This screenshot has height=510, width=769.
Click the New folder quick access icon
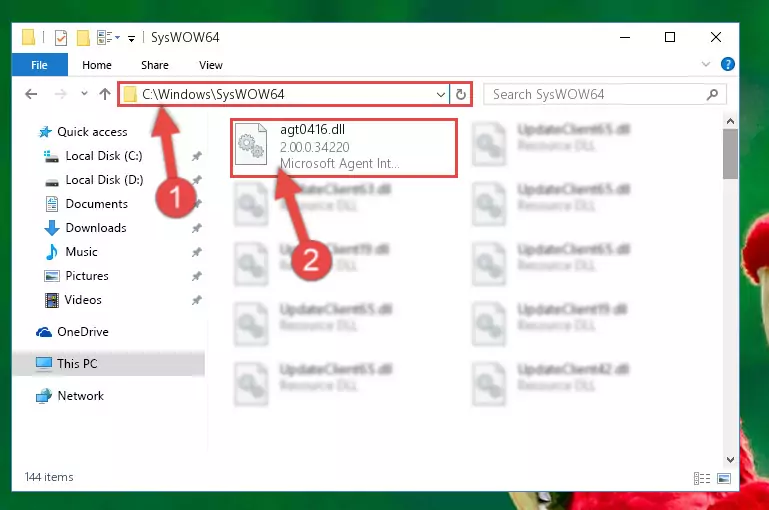point(83,38)
